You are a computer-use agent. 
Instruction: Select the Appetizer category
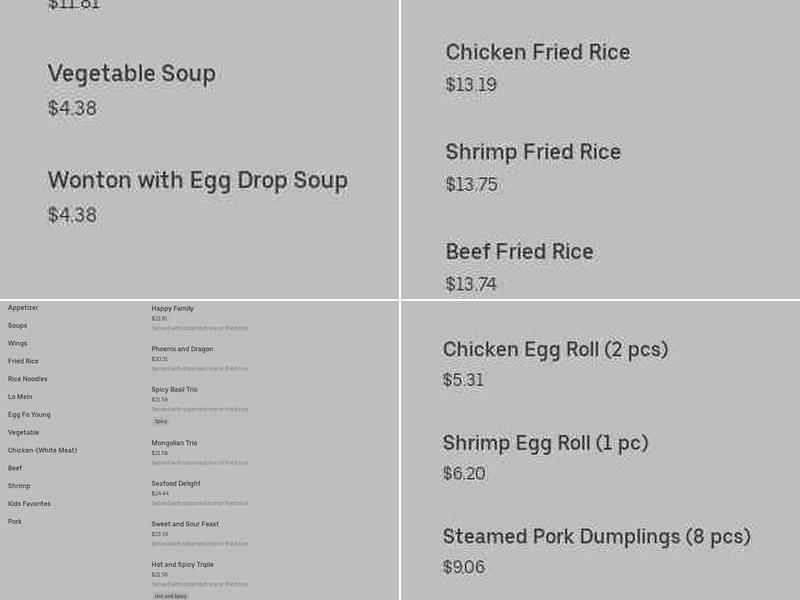pyautogui.click(x=23, y=307)
